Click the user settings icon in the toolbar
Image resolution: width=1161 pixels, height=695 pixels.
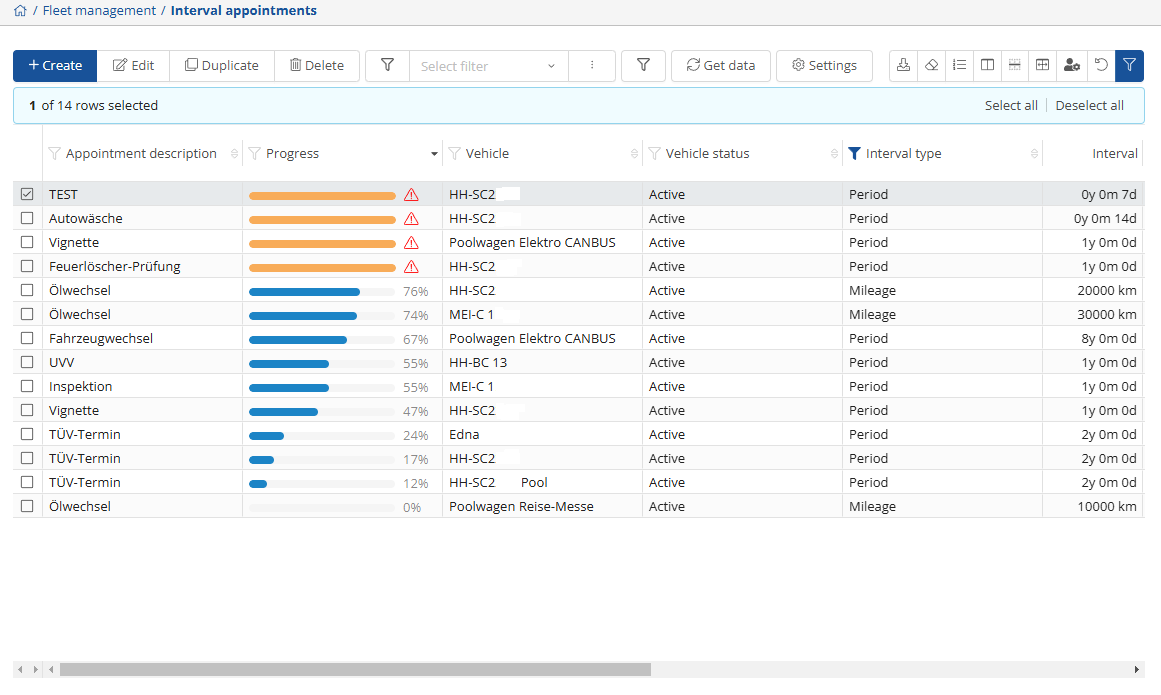pyautogui.click(x=1071, y=65)
